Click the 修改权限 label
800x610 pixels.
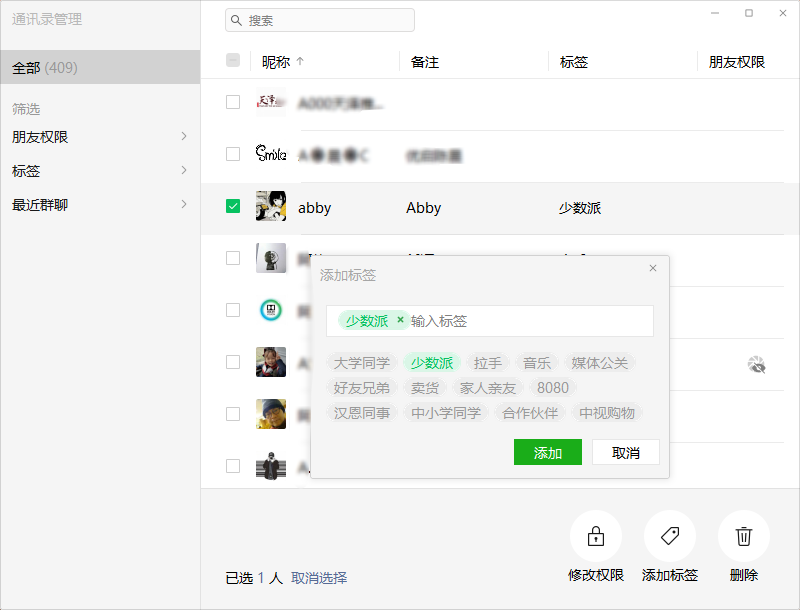point(595,575)
